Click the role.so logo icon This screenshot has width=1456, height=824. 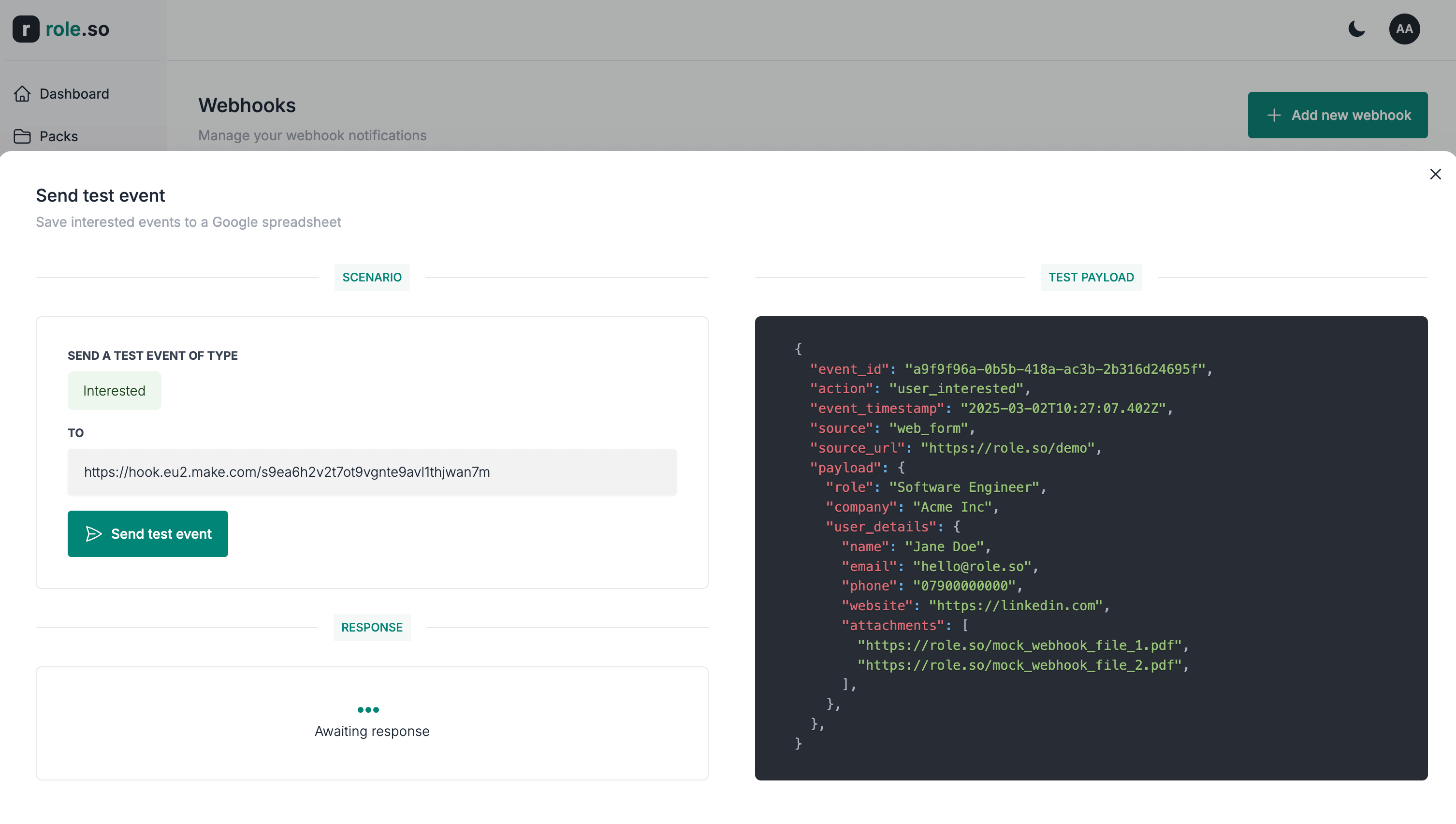click(26, 29)
